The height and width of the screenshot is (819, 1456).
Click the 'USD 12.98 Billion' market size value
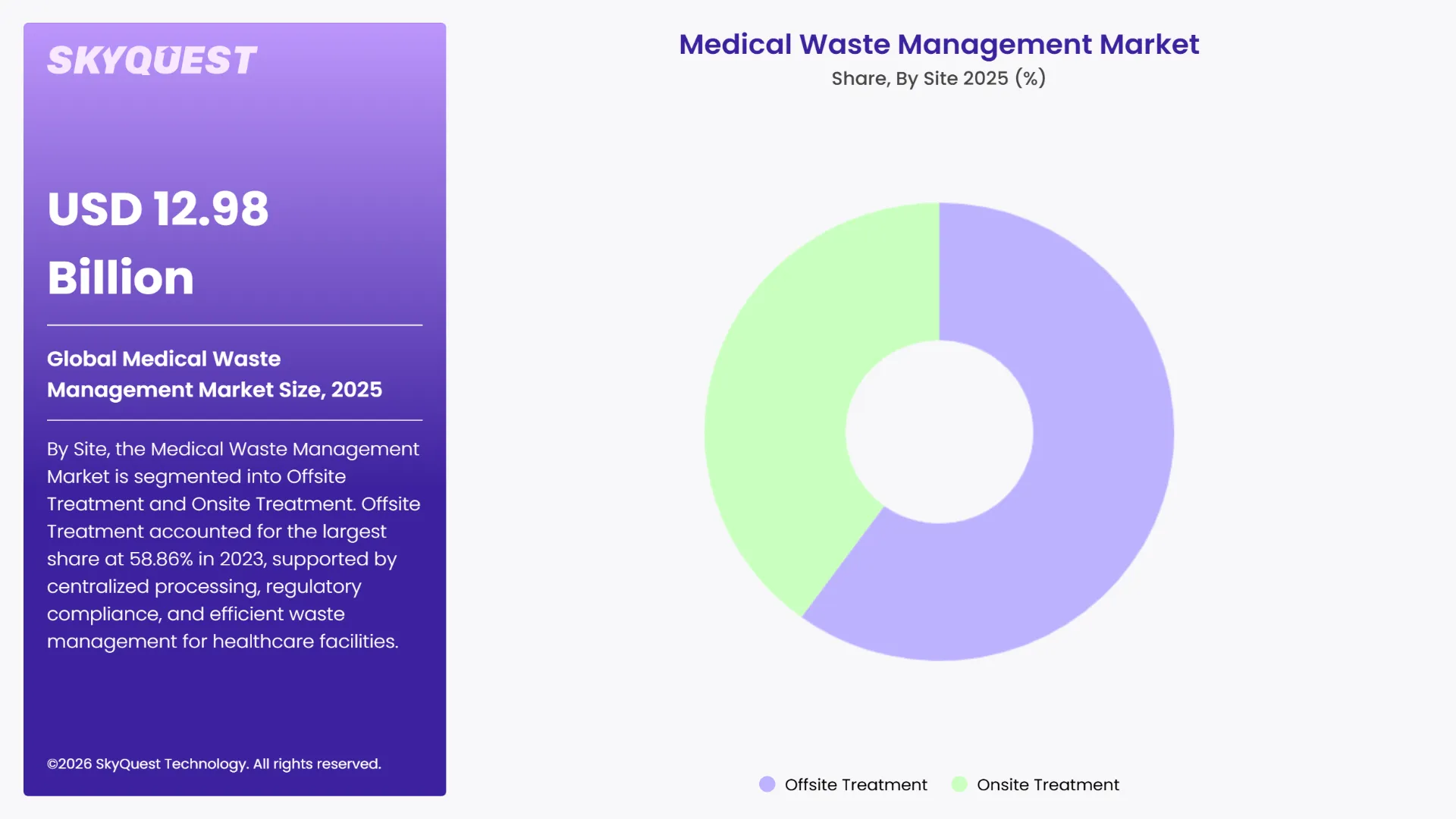point(158,243)
